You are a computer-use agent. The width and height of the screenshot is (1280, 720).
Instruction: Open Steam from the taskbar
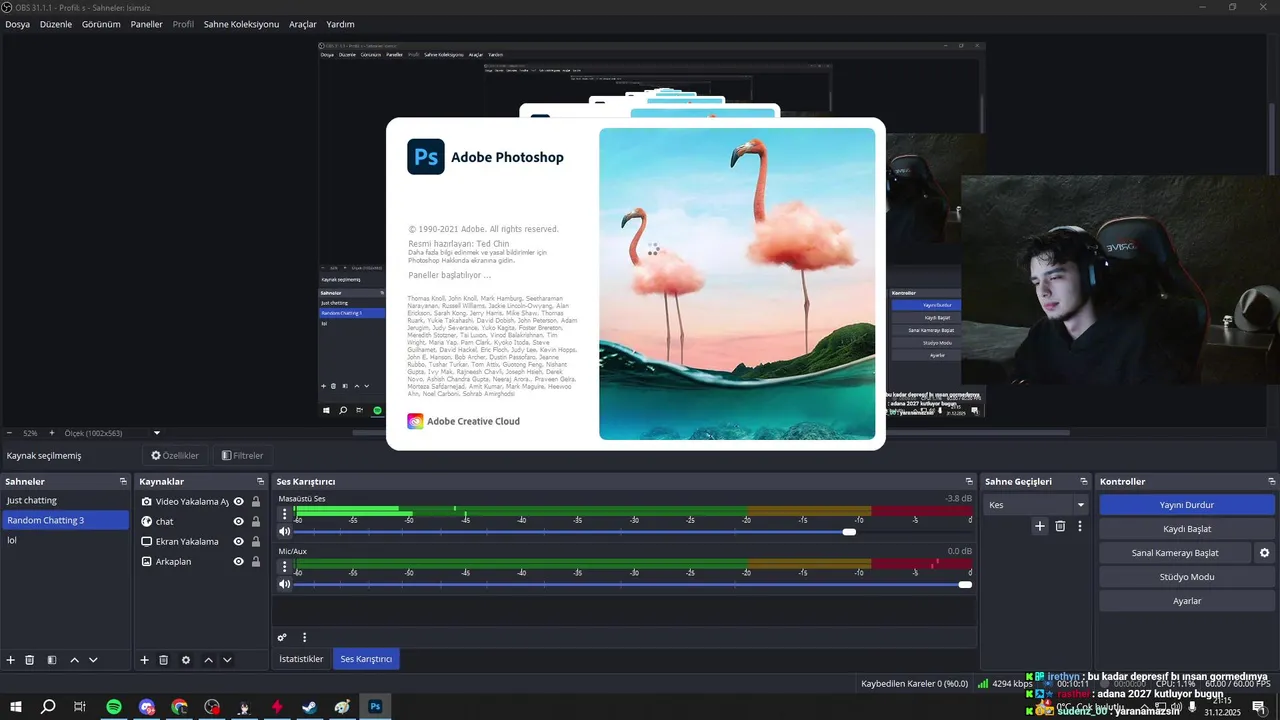[310, 707]
